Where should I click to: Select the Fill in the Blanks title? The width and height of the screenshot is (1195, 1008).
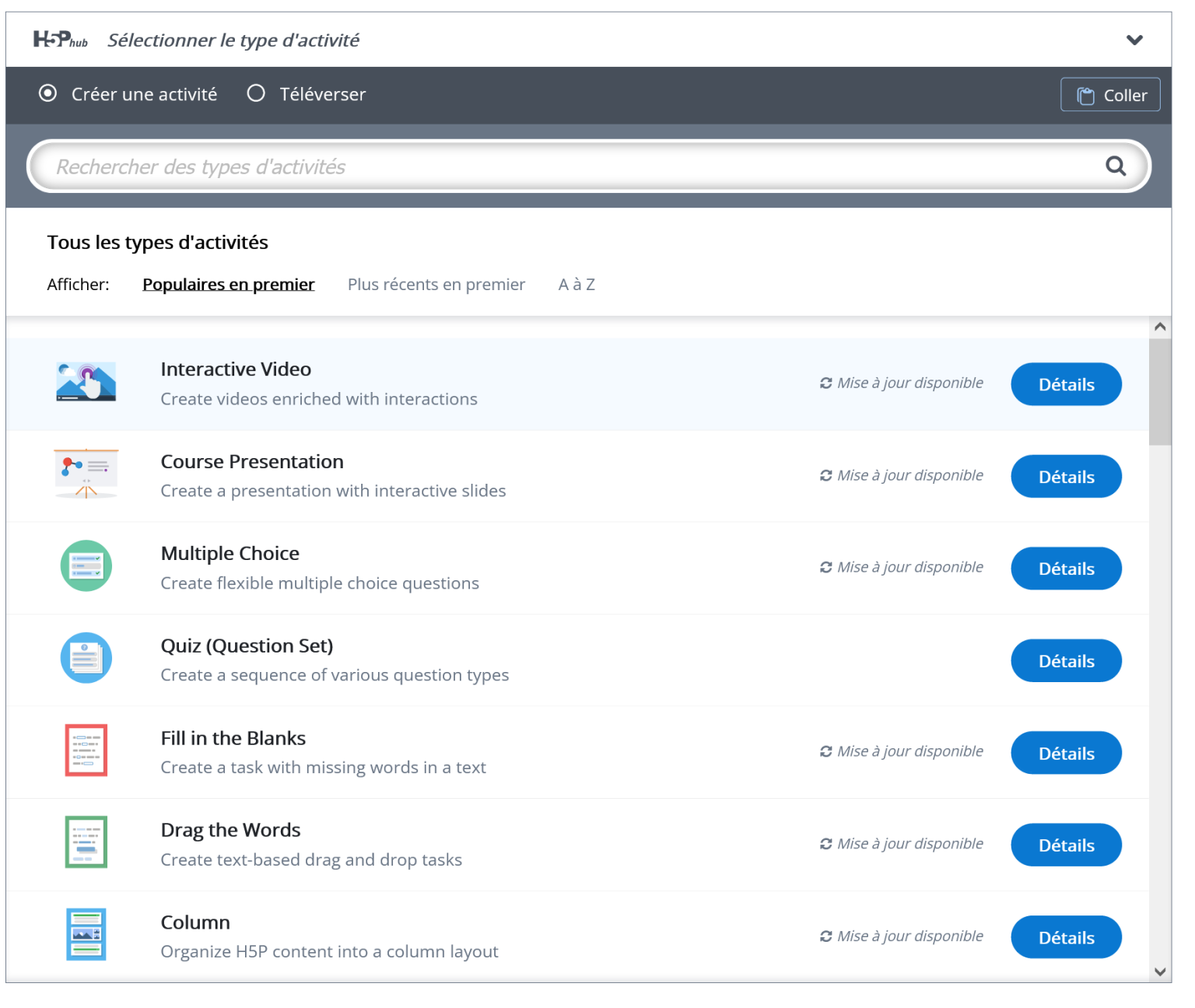click(233, 738)
